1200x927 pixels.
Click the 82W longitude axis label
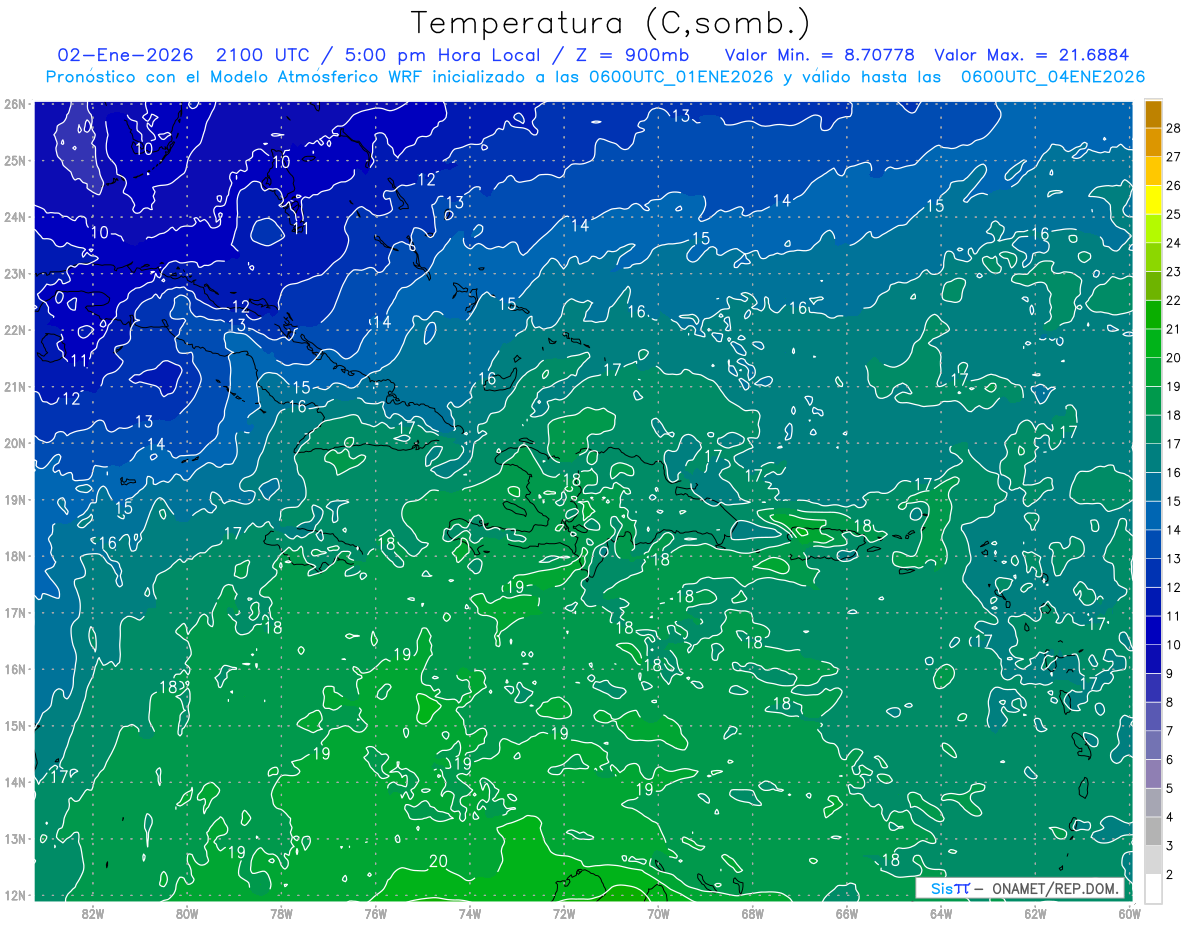[93, 913]
